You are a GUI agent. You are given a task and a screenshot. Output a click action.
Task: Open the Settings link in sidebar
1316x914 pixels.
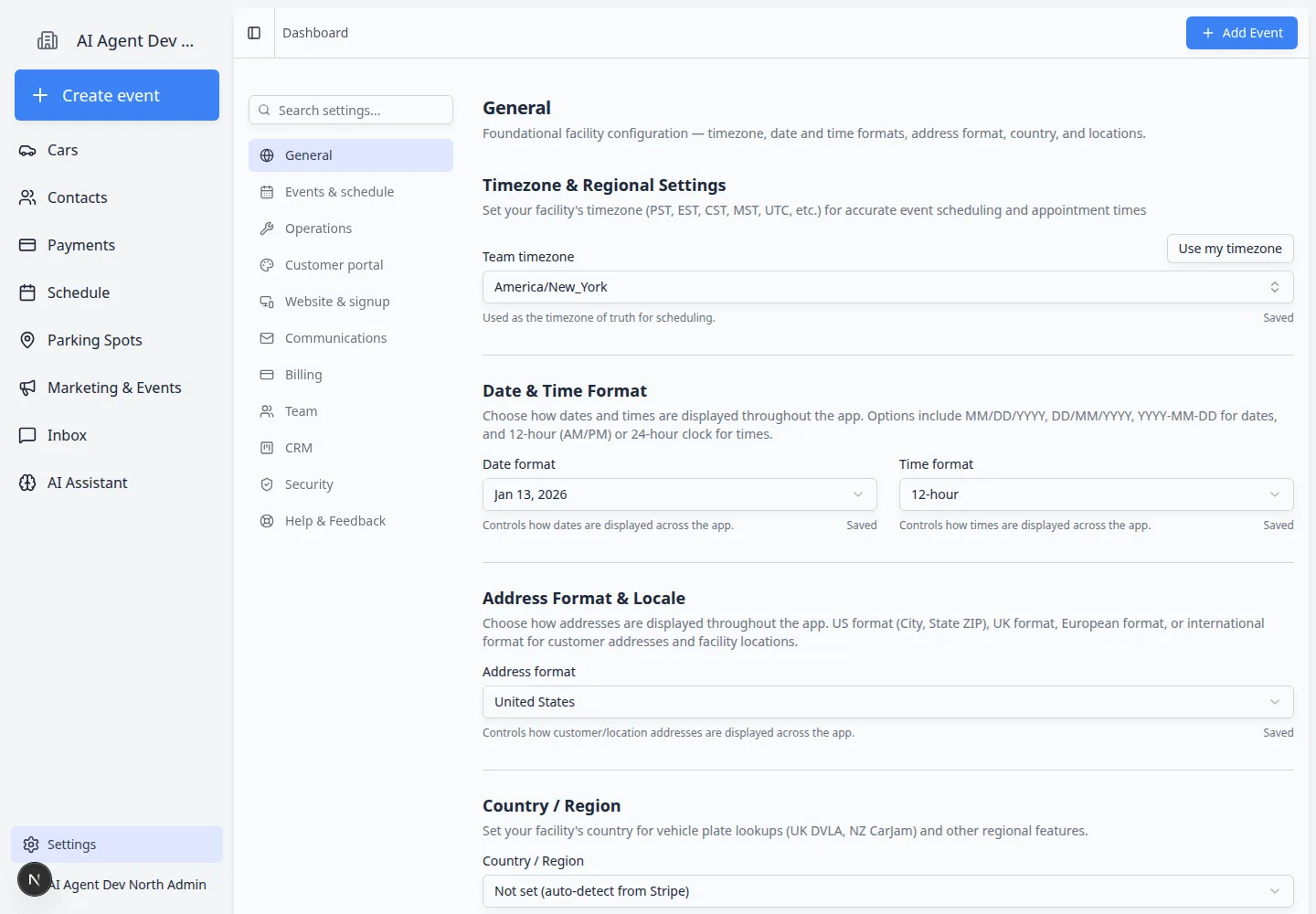(117, 845)
